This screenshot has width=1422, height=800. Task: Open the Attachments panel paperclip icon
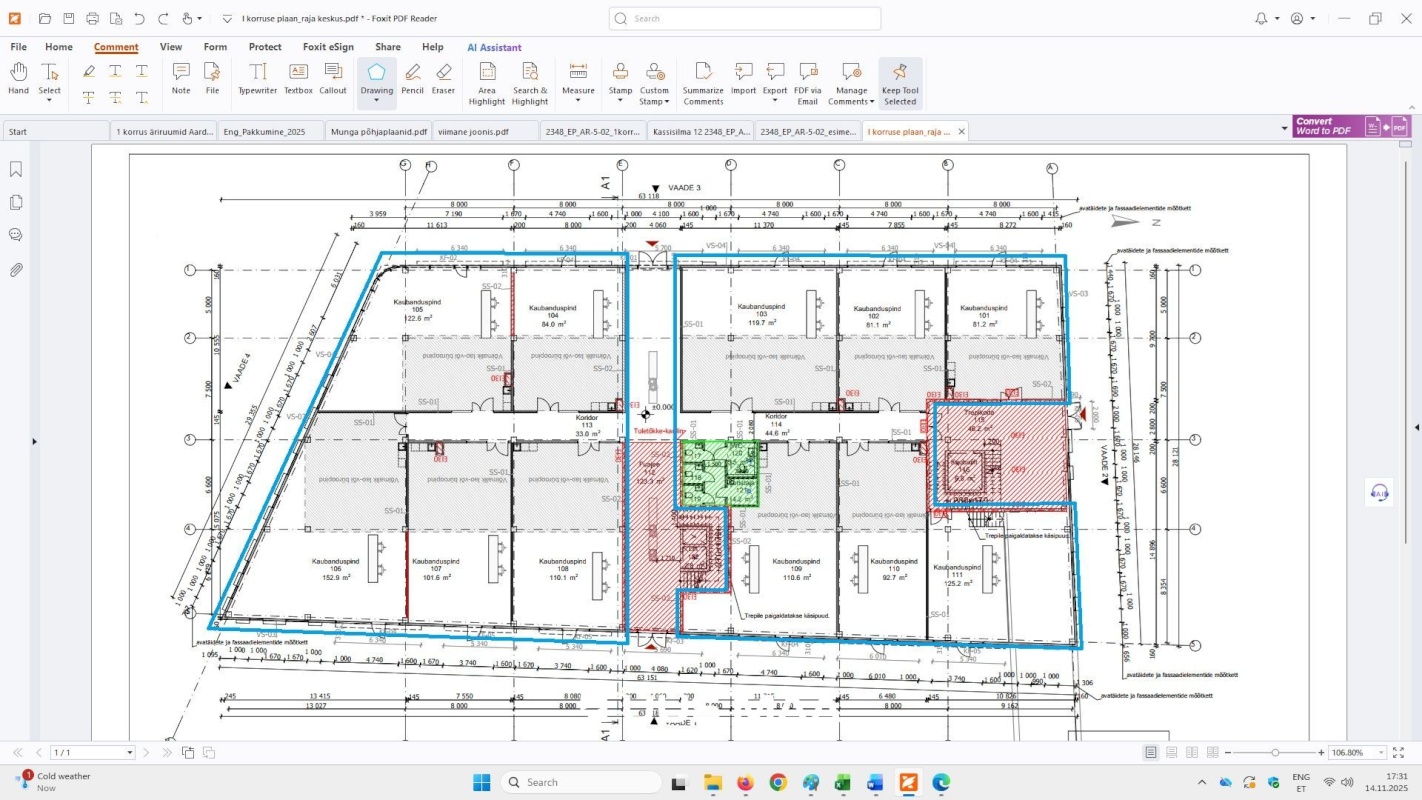tap(16, 270)
